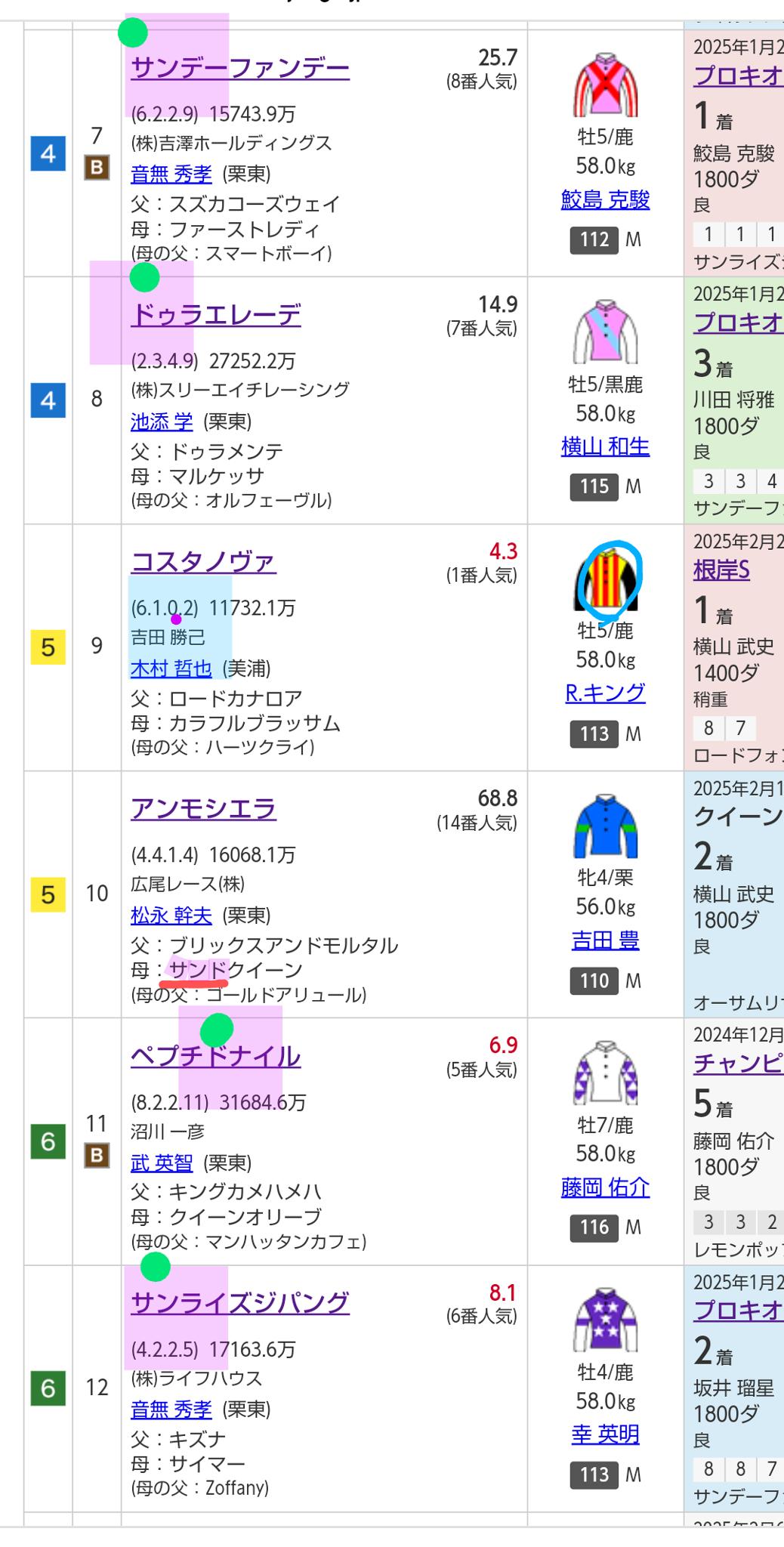This screenshot has height=1547, width=784.
Task: Open trainer 池添 学 profile
Action: pos(162,421)
